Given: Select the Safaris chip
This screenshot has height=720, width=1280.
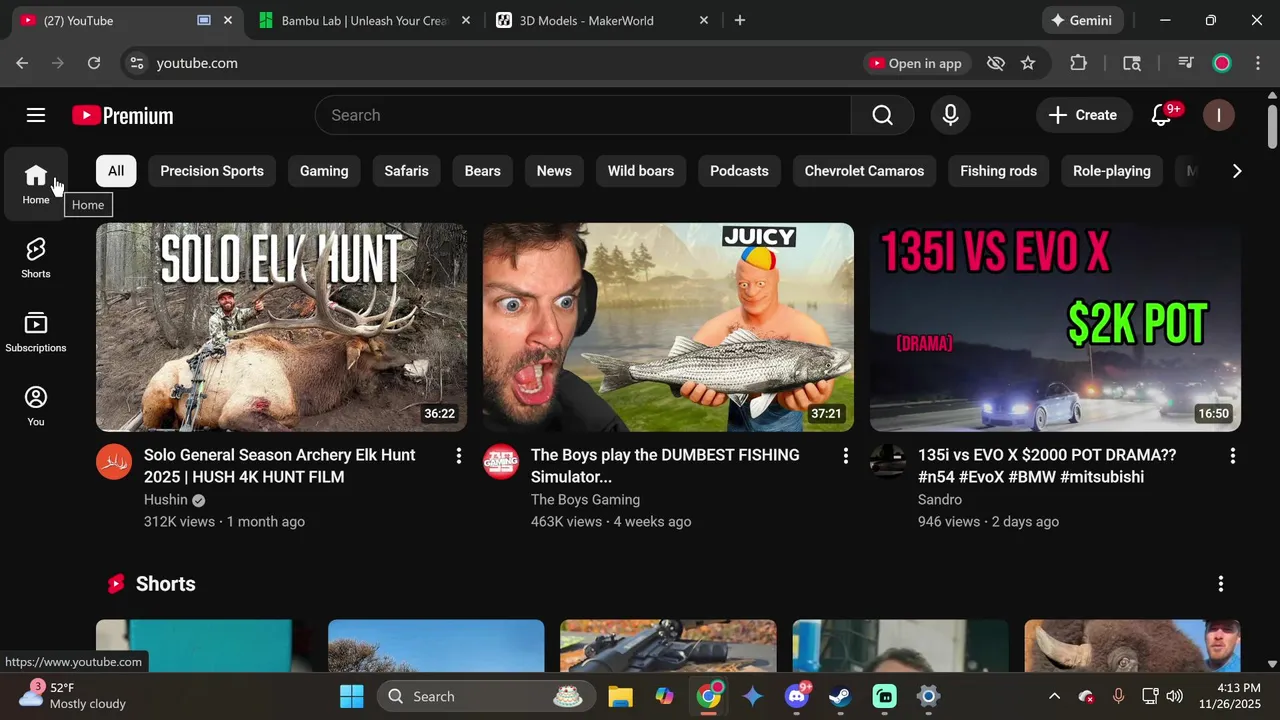Looking at the screenshot, I should pyautogui.click(x=407, y=171).
